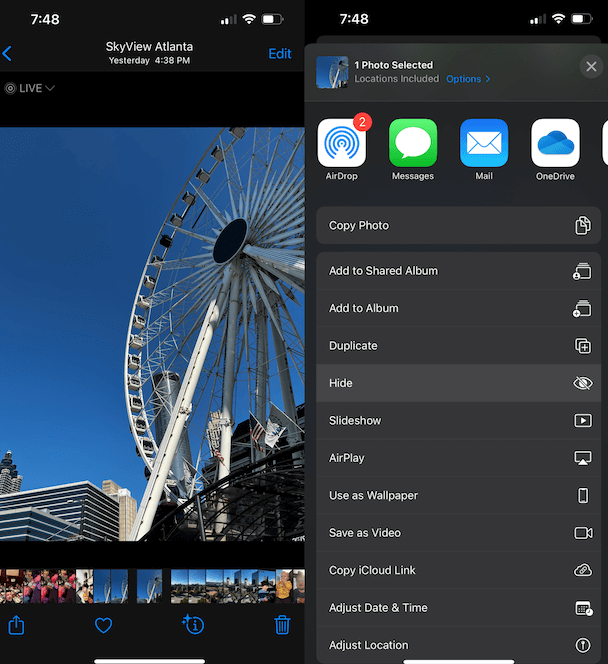Hide the photo via Hide row

[459, 383]
